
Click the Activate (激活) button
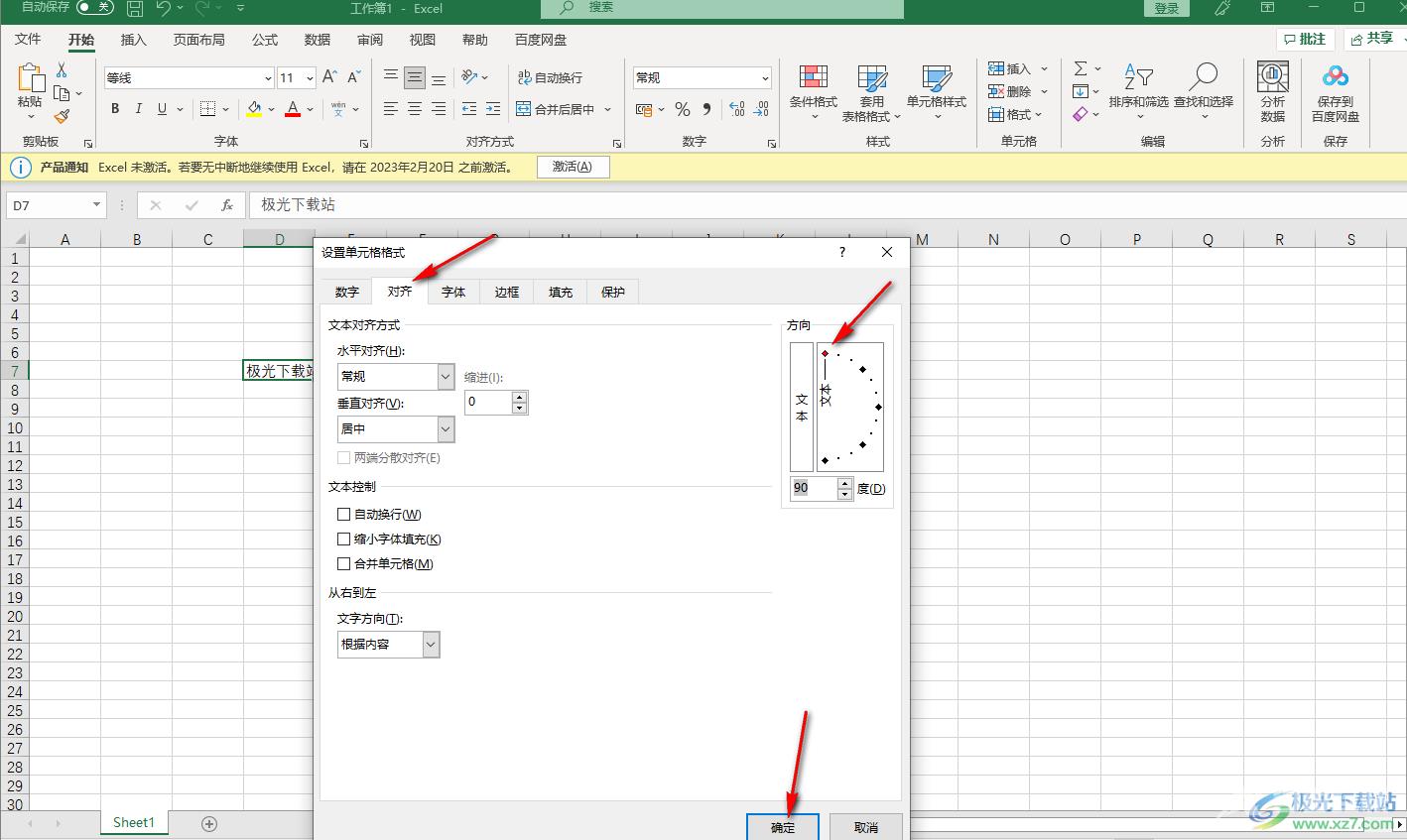pos(573,167)
